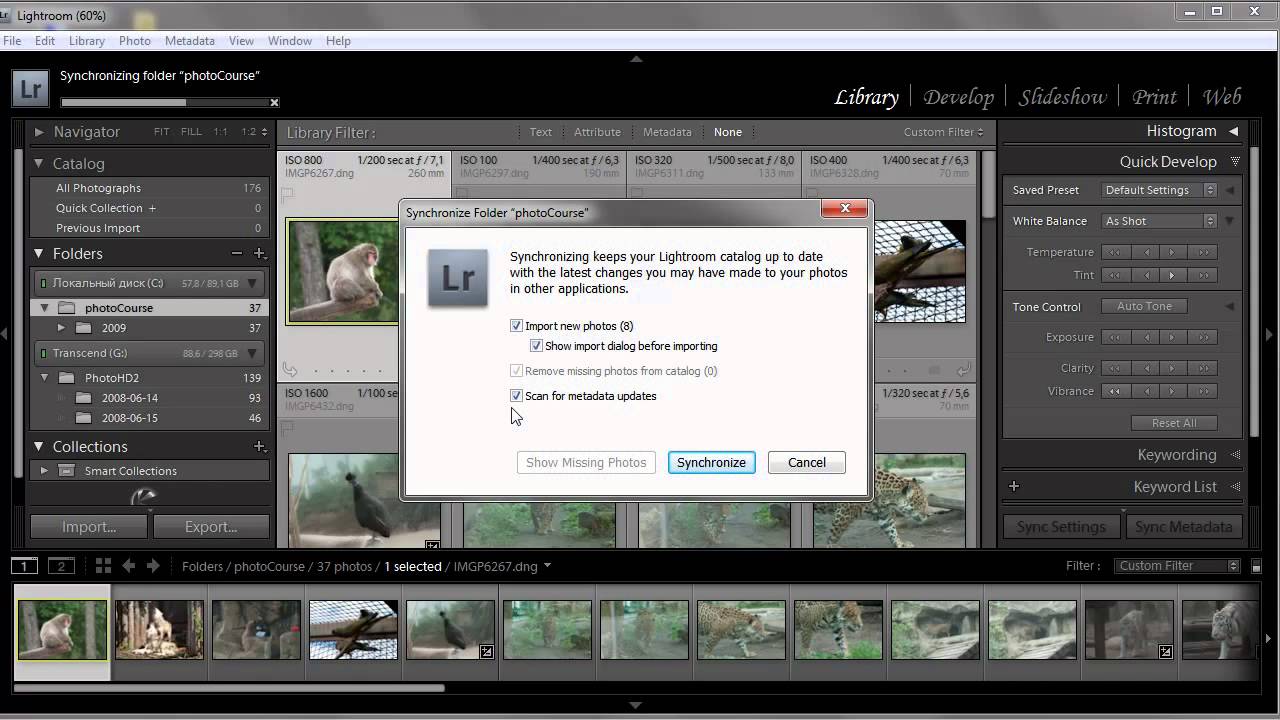
Task: Collapse the Catalog panel
Action: (x=39, y=164)
